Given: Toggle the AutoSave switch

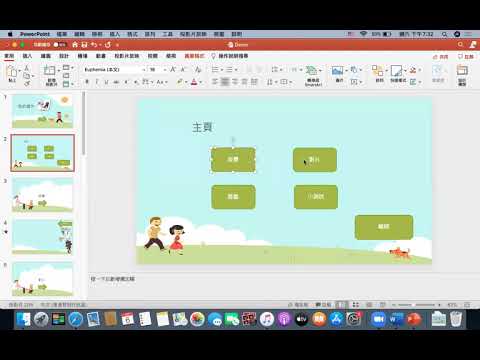Looking at the screenshot, I should (60, 44).
